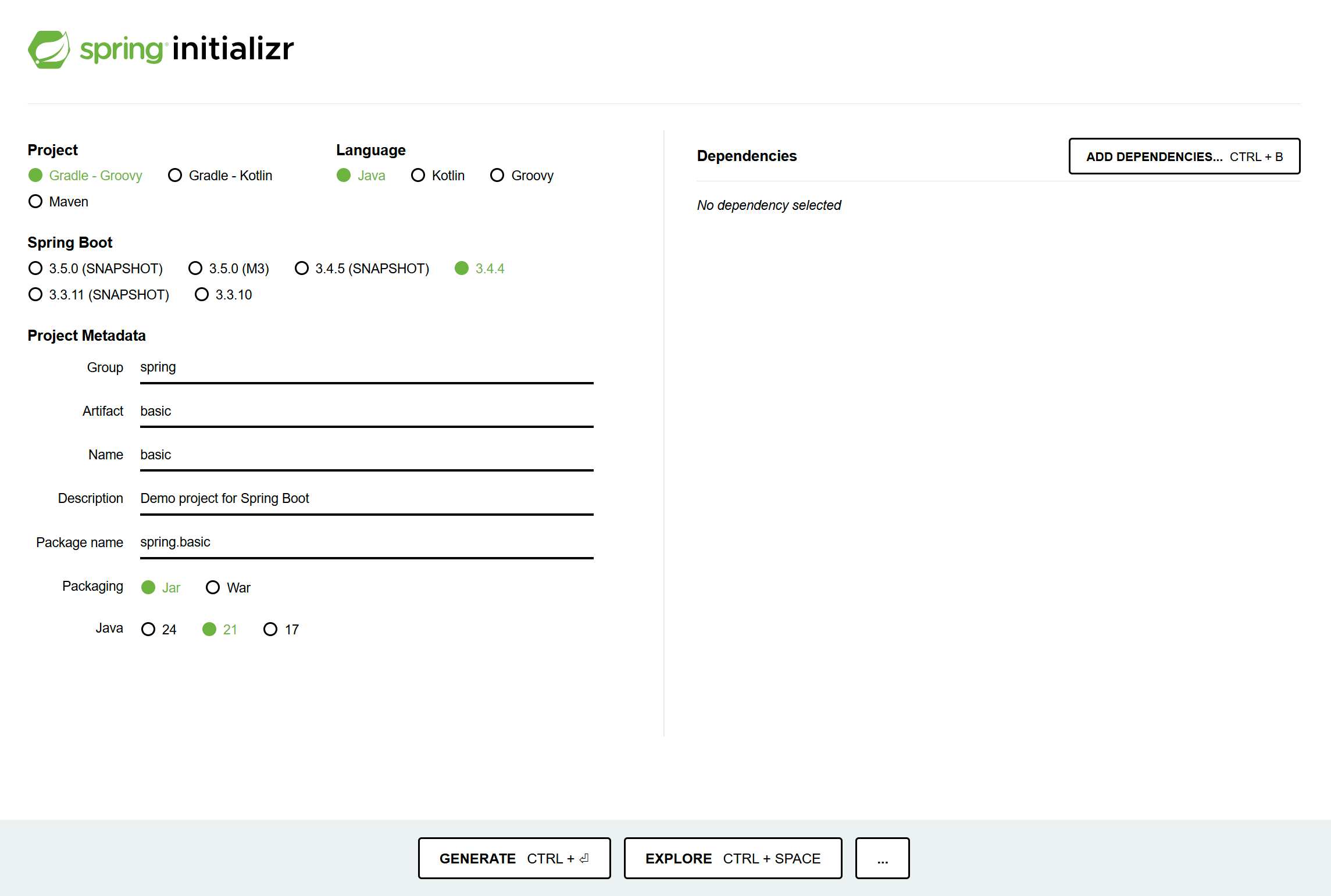The image size is (1331, 896).
Task: Click the Group input field
Action: [366, 368]
